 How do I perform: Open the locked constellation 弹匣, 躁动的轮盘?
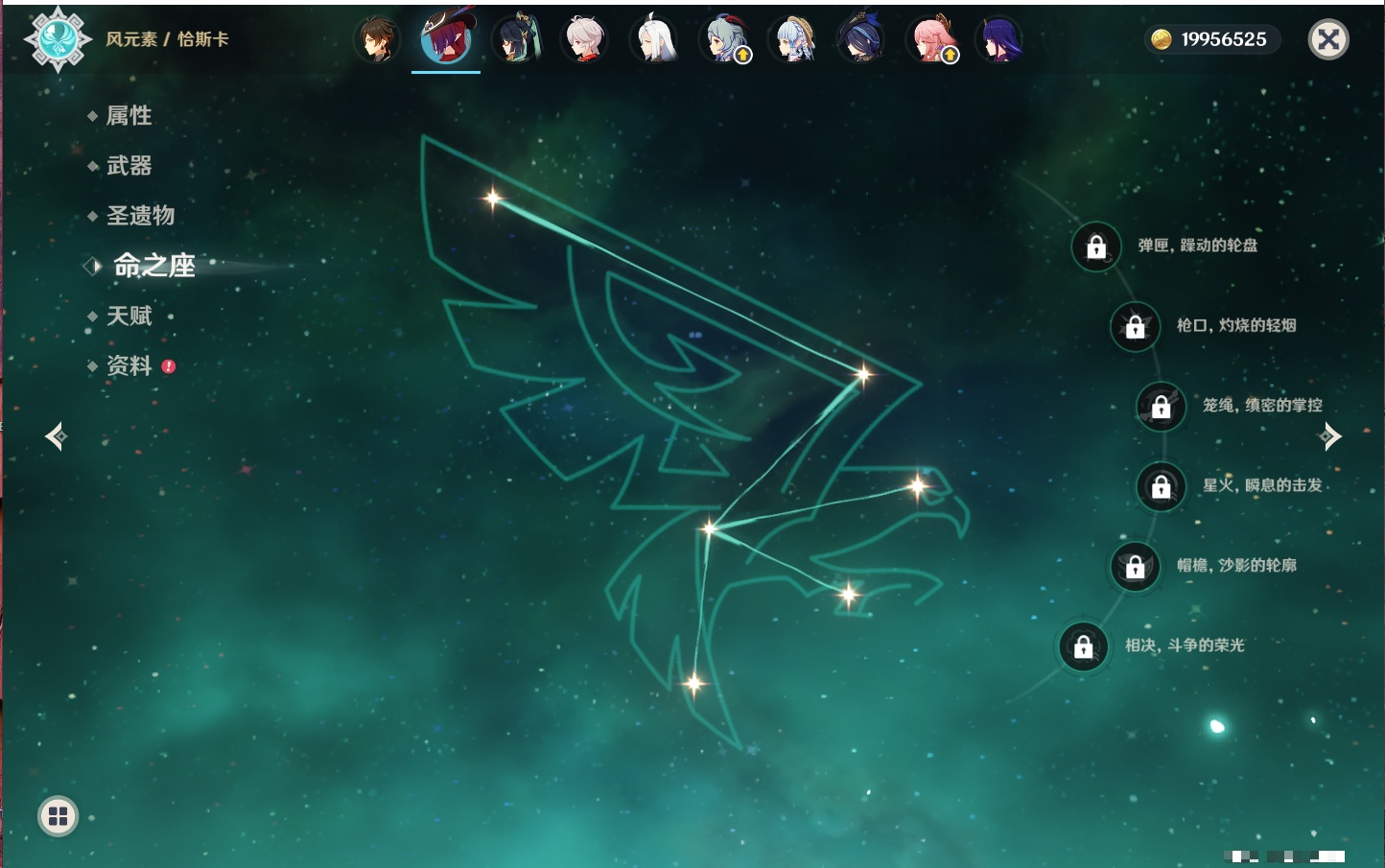coord(1096,246)
